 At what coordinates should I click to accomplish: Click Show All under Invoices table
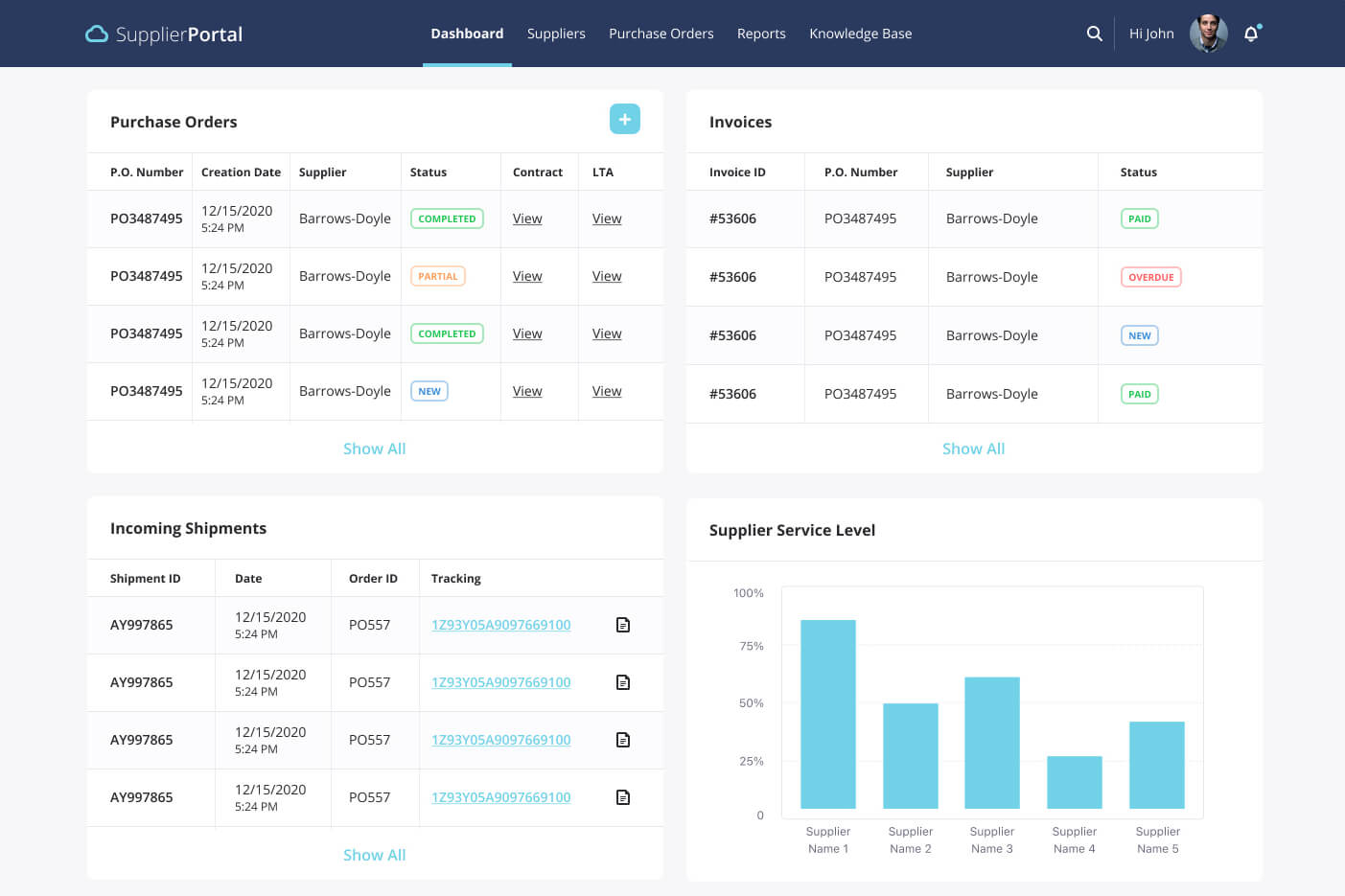[x=973, y=448]
